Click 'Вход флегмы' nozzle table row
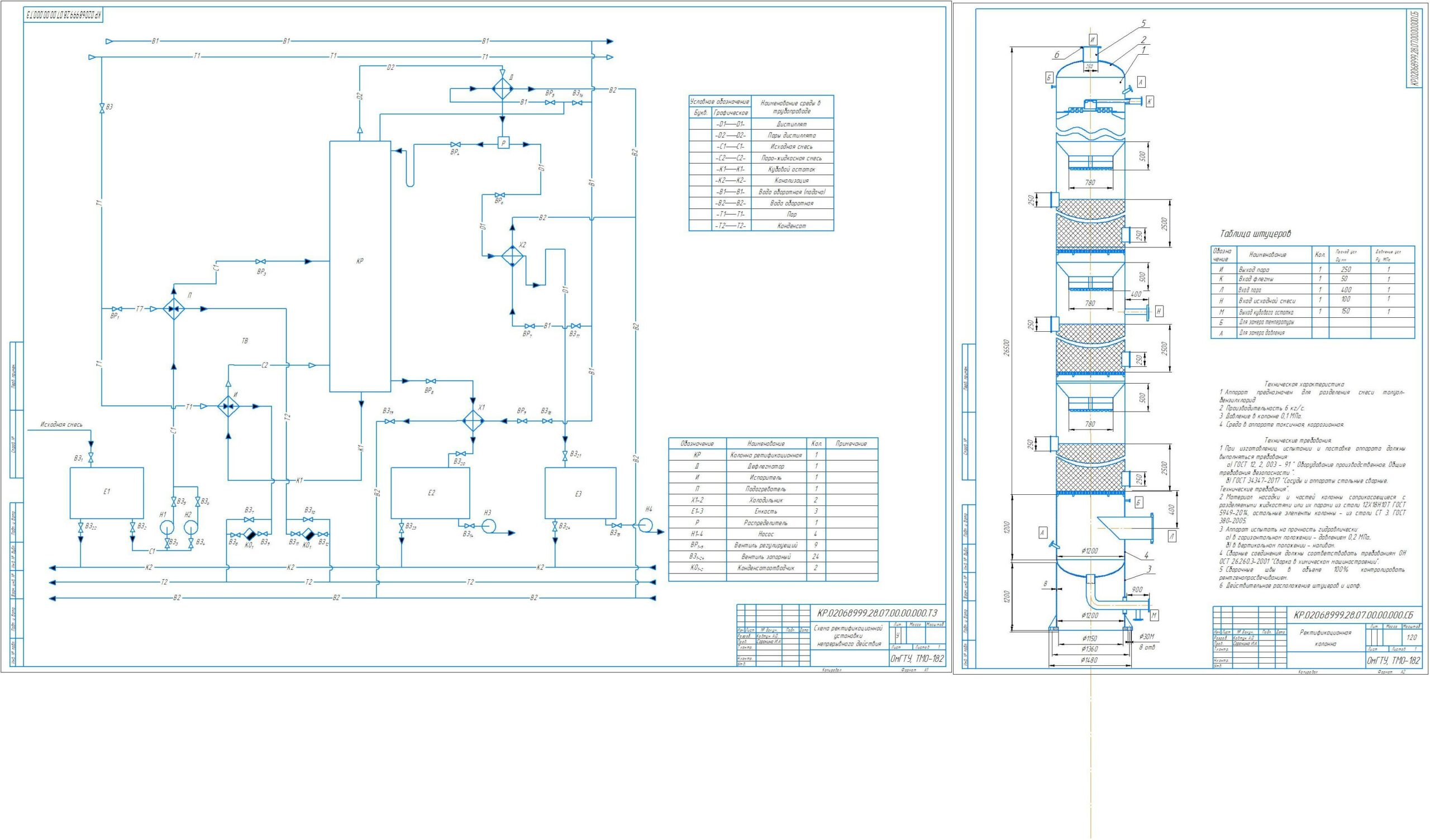This screenshot has height=840, width=1430. pos(1312,279)
